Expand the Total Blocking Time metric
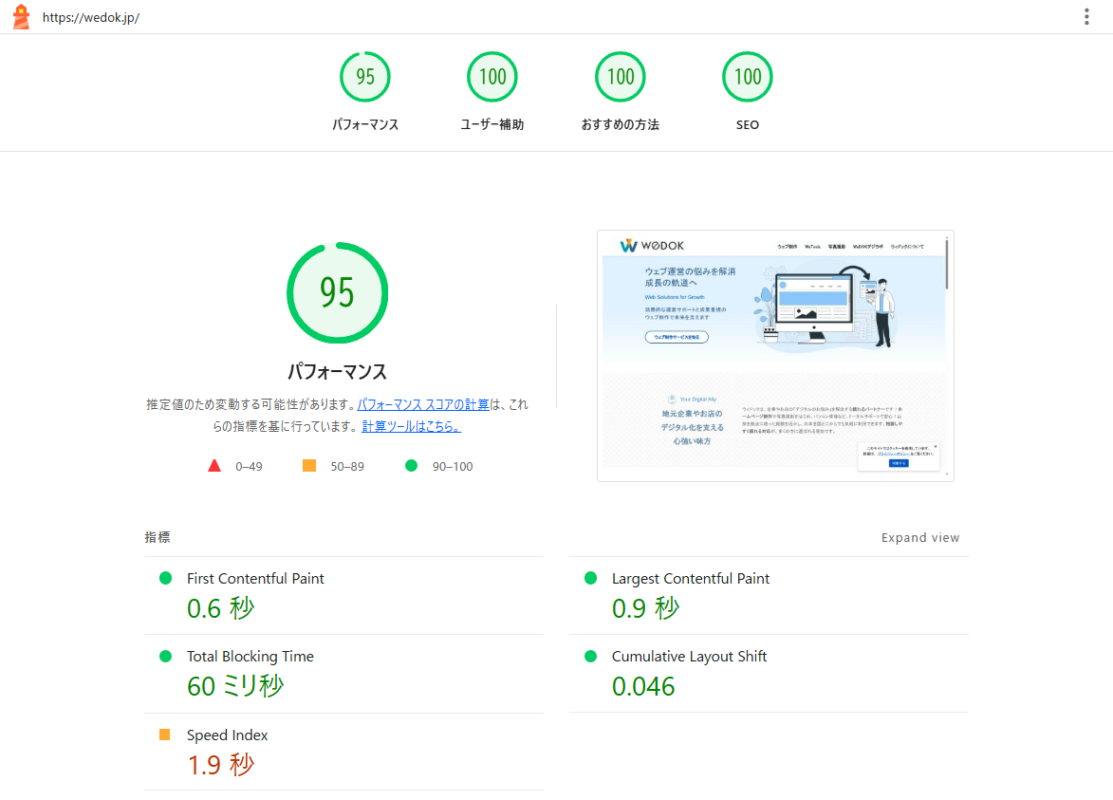Viewport: 1113px width, 800px height. [250, 657]
